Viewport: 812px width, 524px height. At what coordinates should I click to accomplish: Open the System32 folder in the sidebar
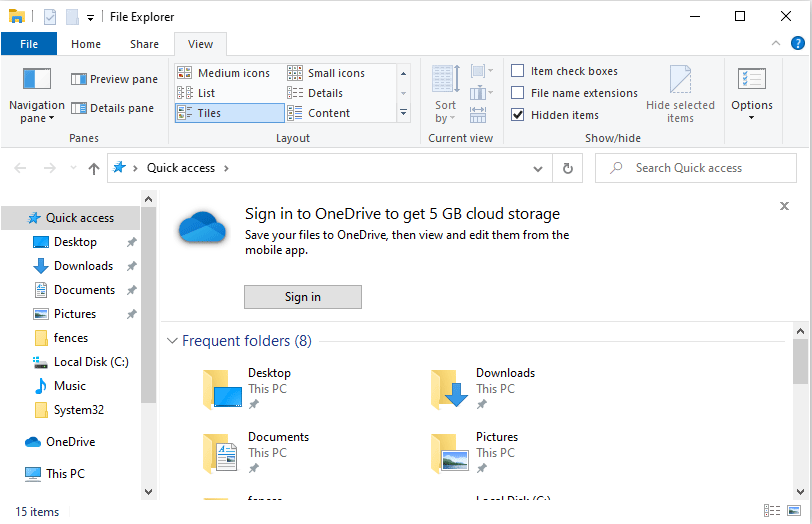click(x=69, y=410)
